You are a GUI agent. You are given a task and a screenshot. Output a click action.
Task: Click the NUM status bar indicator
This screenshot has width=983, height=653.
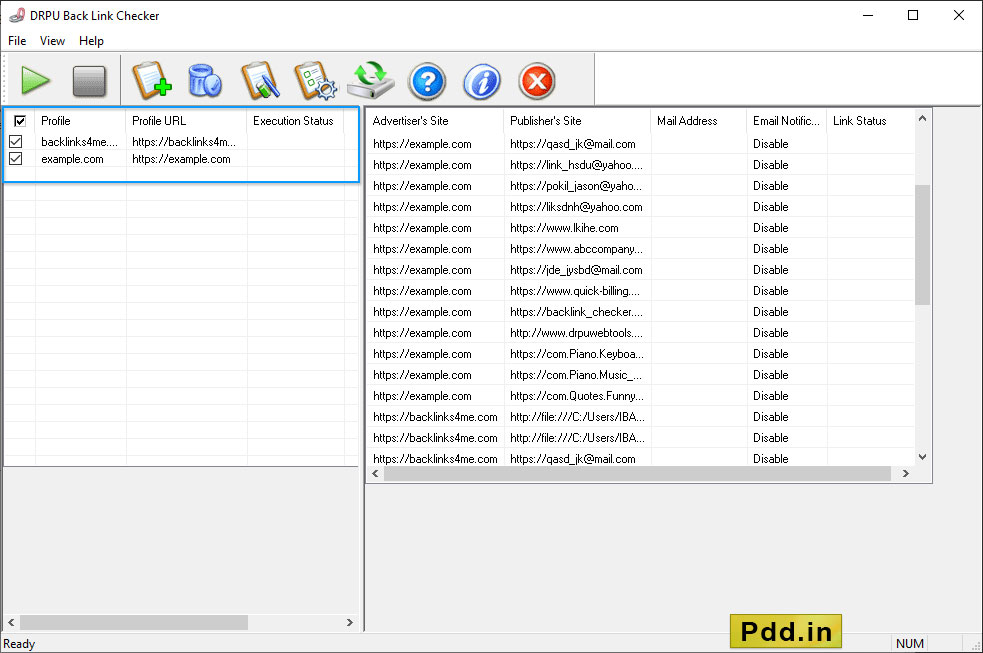point(909,644)
